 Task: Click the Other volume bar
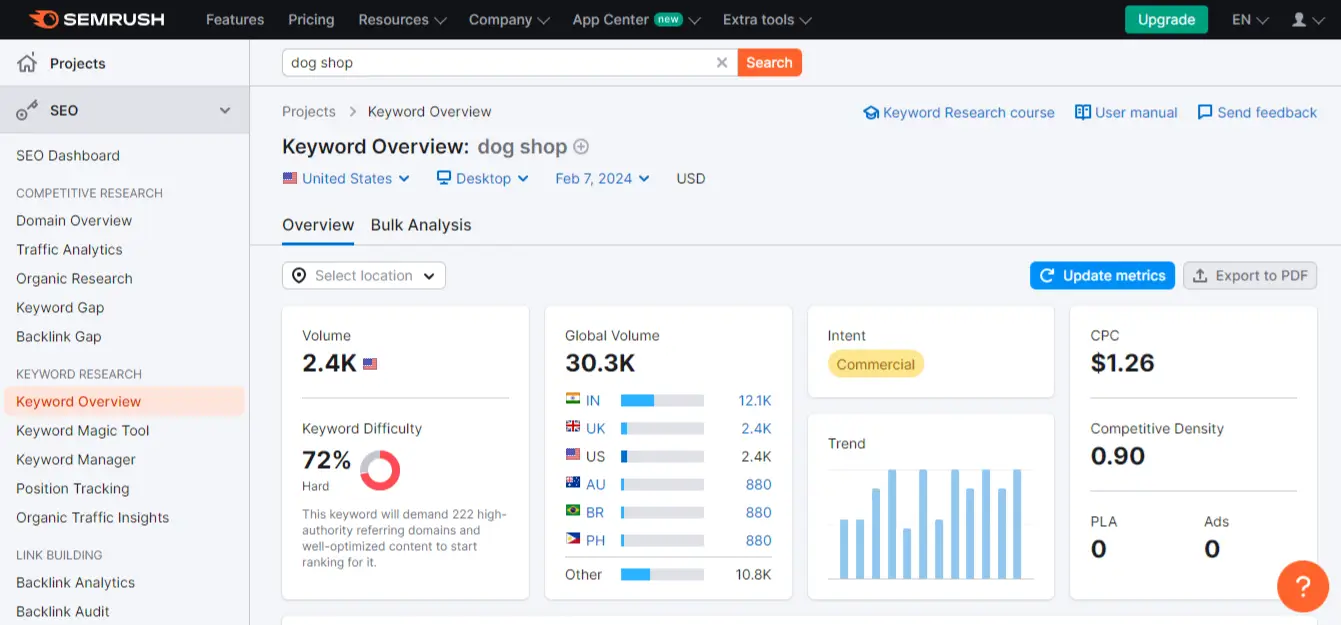point(662,574)
